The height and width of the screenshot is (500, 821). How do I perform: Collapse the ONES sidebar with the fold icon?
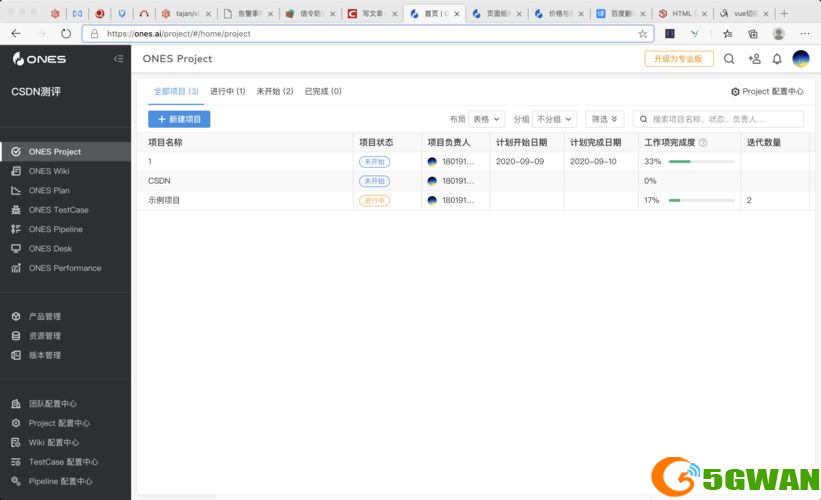[x=118, y=59]
